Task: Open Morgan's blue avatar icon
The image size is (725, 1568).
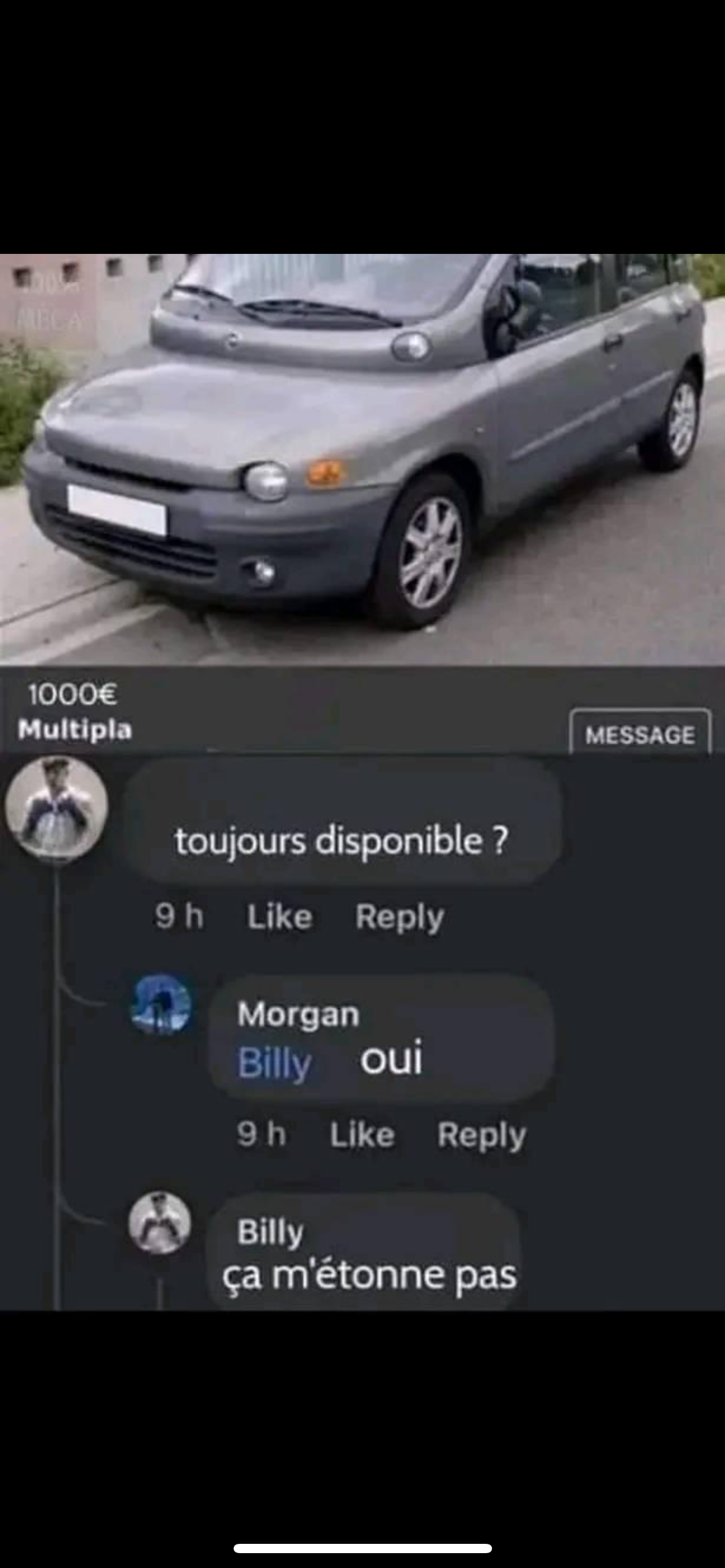Action: pos(160,1005)
